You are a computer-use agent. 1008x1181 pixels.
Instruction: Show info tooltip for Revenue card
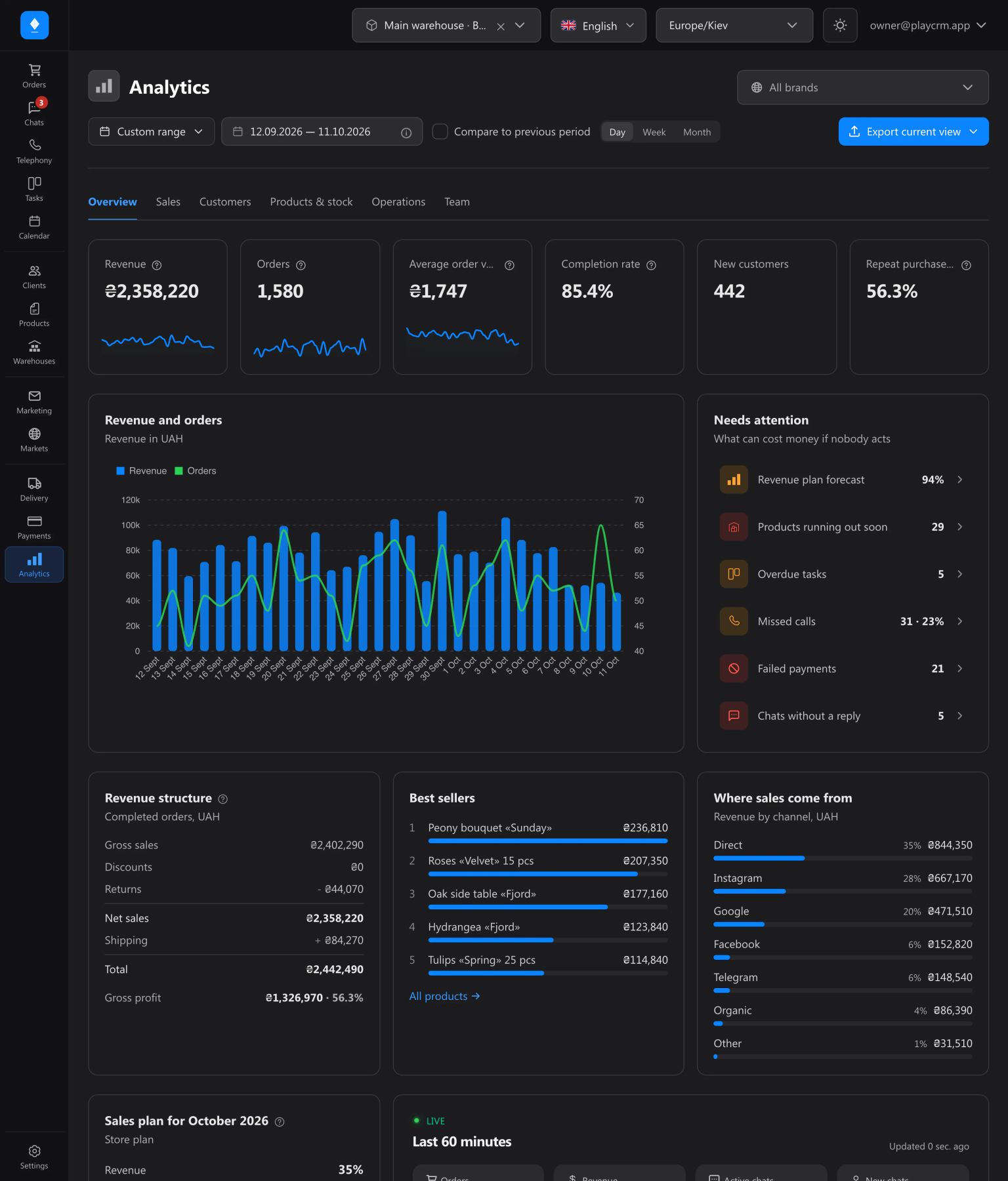click(x=157, y=265)
